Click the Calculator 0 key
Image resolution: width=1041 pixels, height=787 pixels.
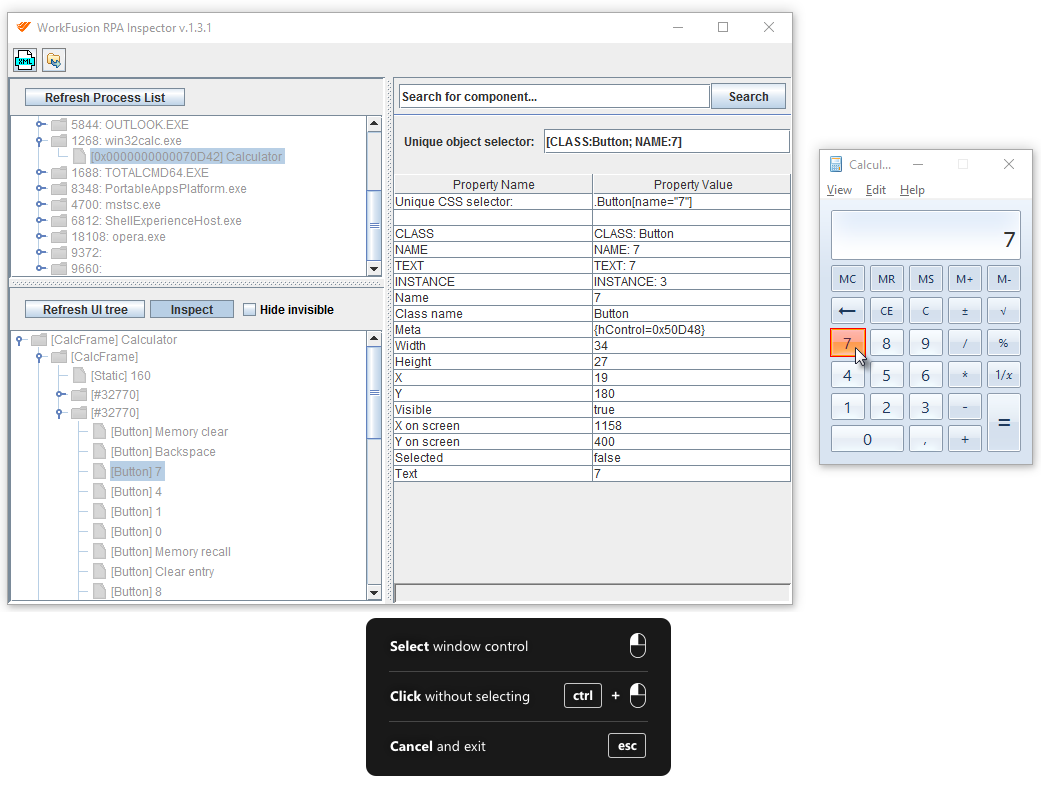pos(867,439)
